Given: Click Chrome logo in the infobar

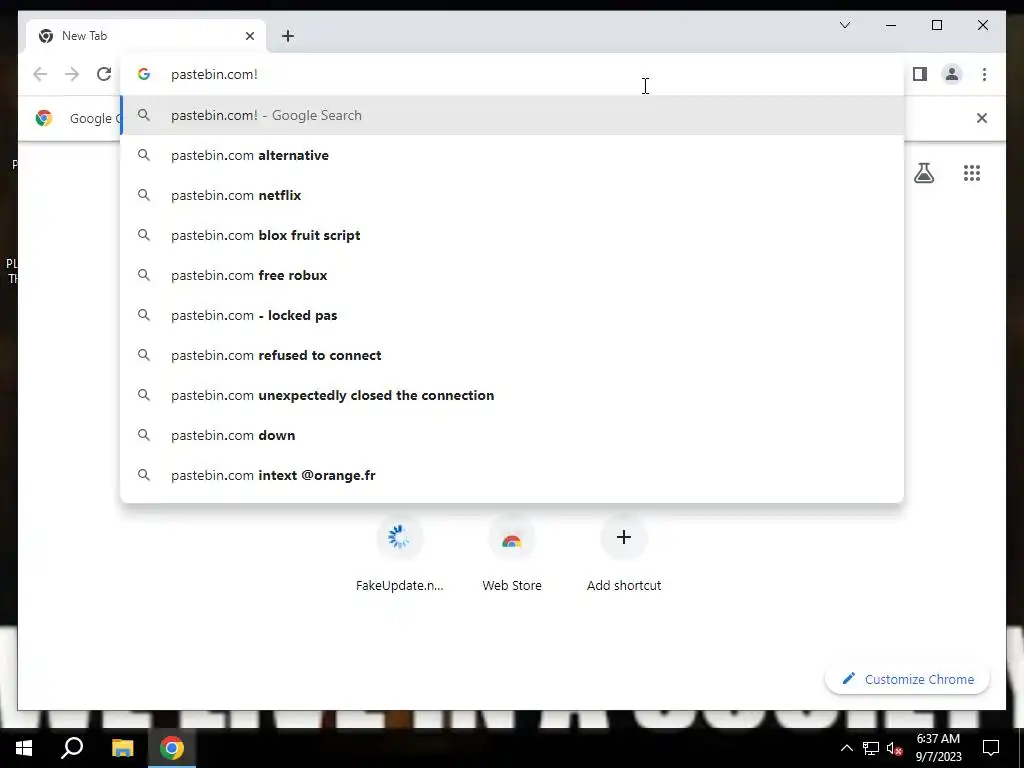Looking at the screenshot, I should (x=44, y=118).
